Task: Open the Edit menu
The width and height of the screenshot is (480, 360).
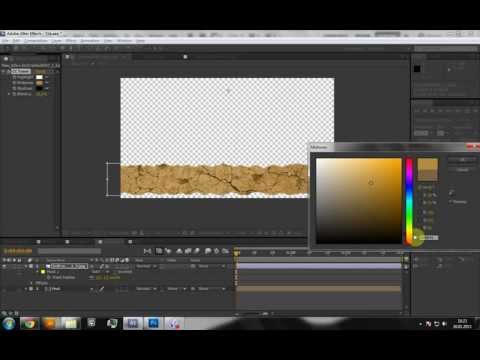Action: [x=16, y=41]
